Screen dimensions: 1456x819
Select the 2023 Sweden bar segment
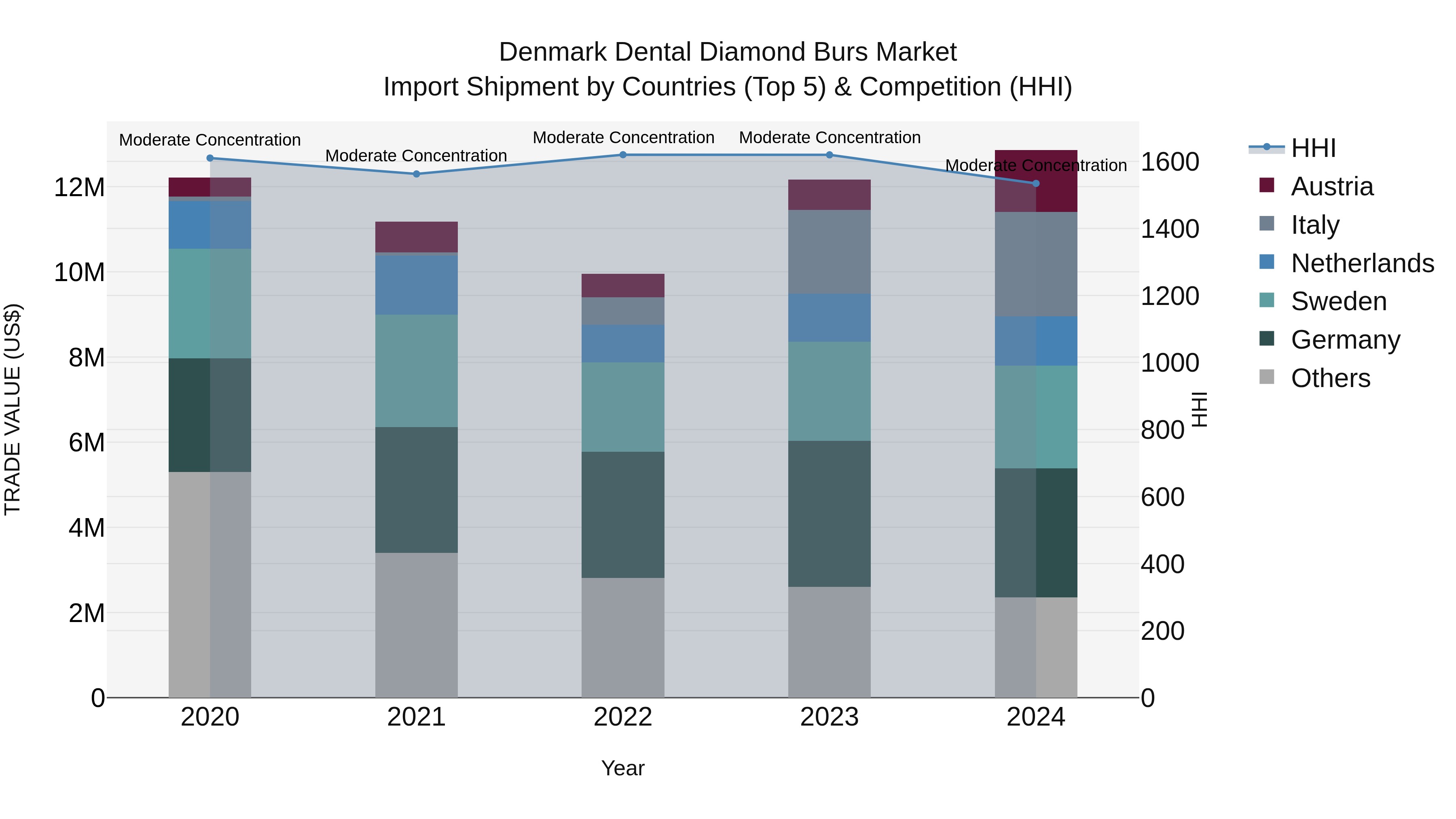point(829,391)
